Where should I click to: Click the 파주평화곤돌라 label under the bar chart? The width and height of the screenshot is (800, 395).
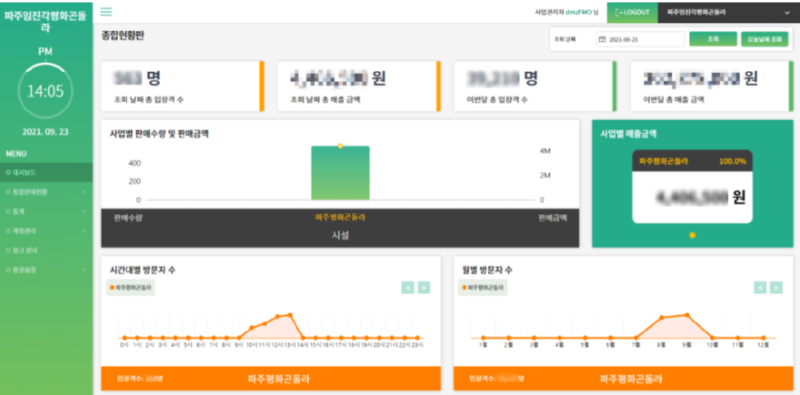point(340,217)
